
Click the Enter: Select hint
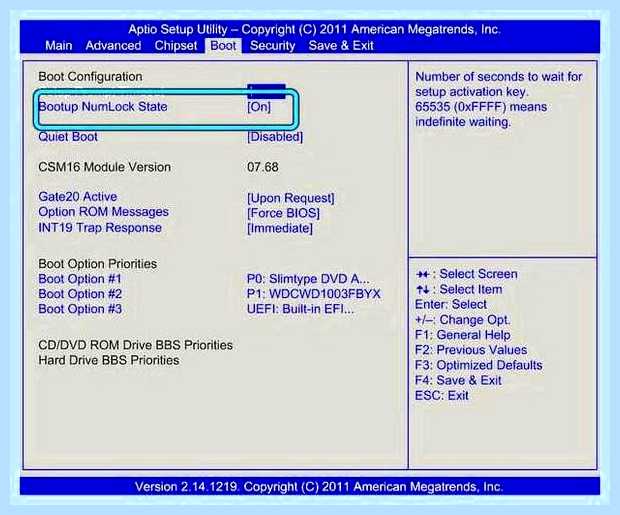tap(451, 305)
